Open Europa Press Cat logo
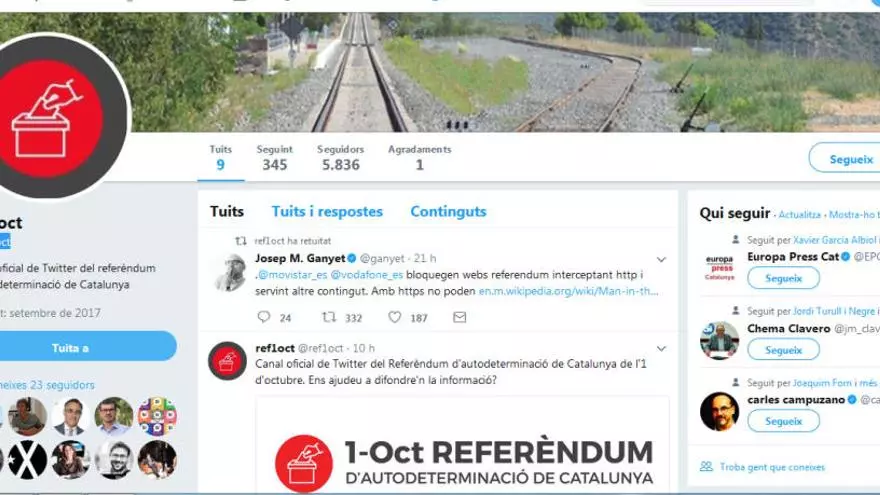 click(719, 268)
